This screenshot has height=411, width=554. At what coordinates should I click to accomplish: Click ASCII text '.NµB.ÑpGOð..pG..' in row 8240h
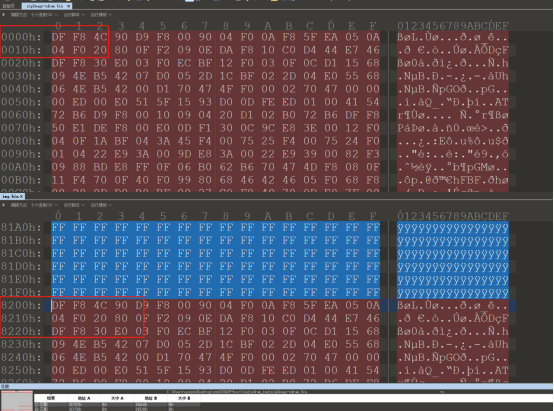pos(453,357)
